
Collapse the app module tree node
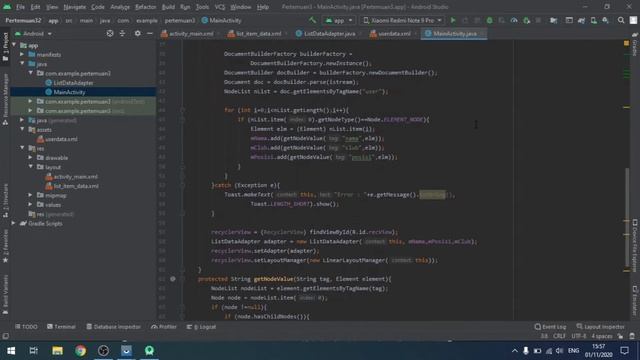tap(15, 45)
